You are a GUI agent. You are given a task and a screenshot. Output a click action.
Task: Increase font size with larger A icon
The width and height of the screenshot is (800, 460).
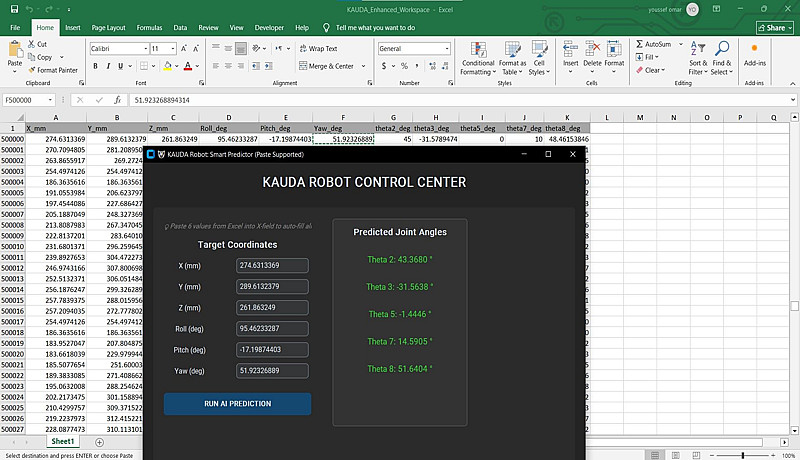point(184,48)
